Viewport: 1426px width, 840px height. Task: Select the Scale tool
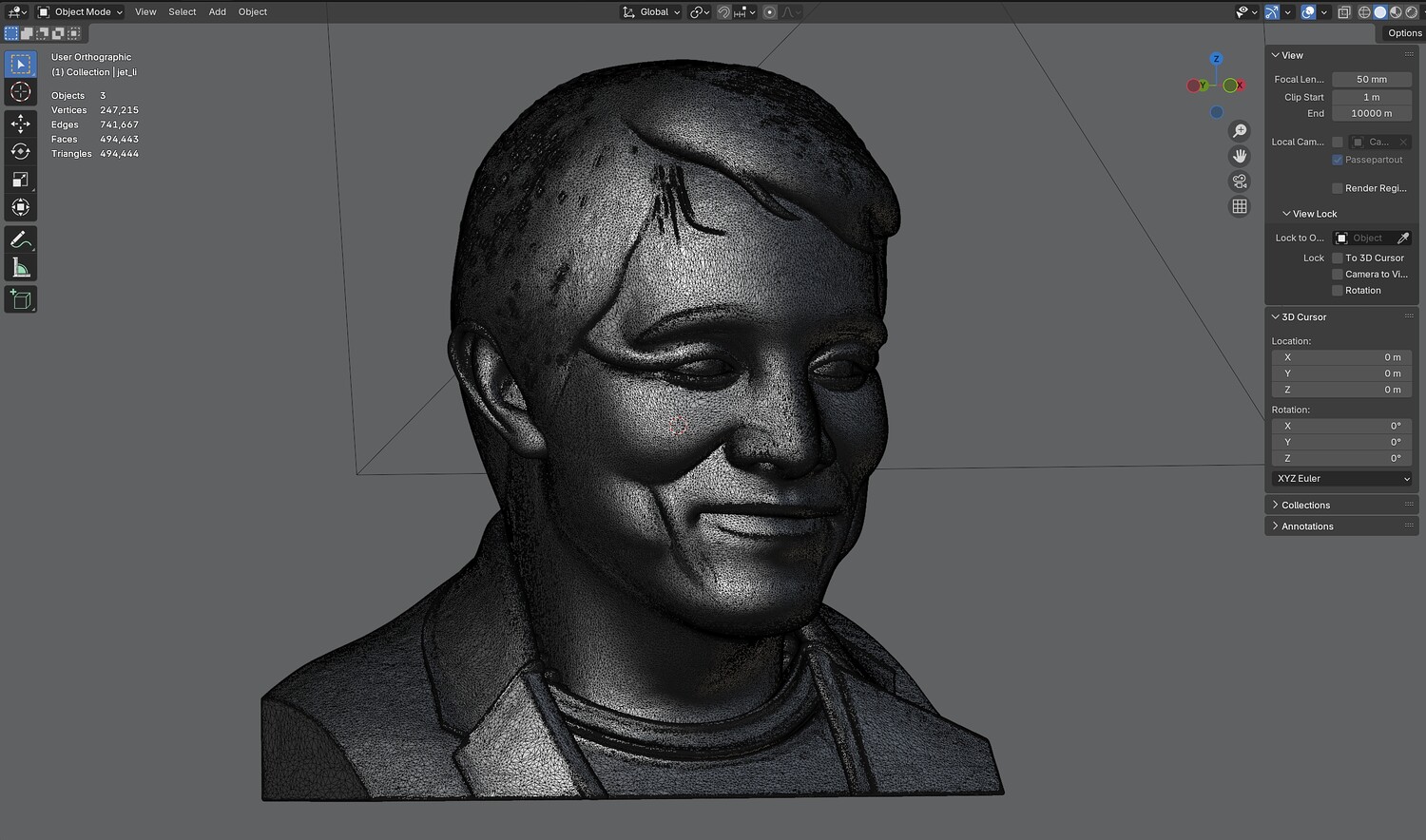tap(21, 180)
